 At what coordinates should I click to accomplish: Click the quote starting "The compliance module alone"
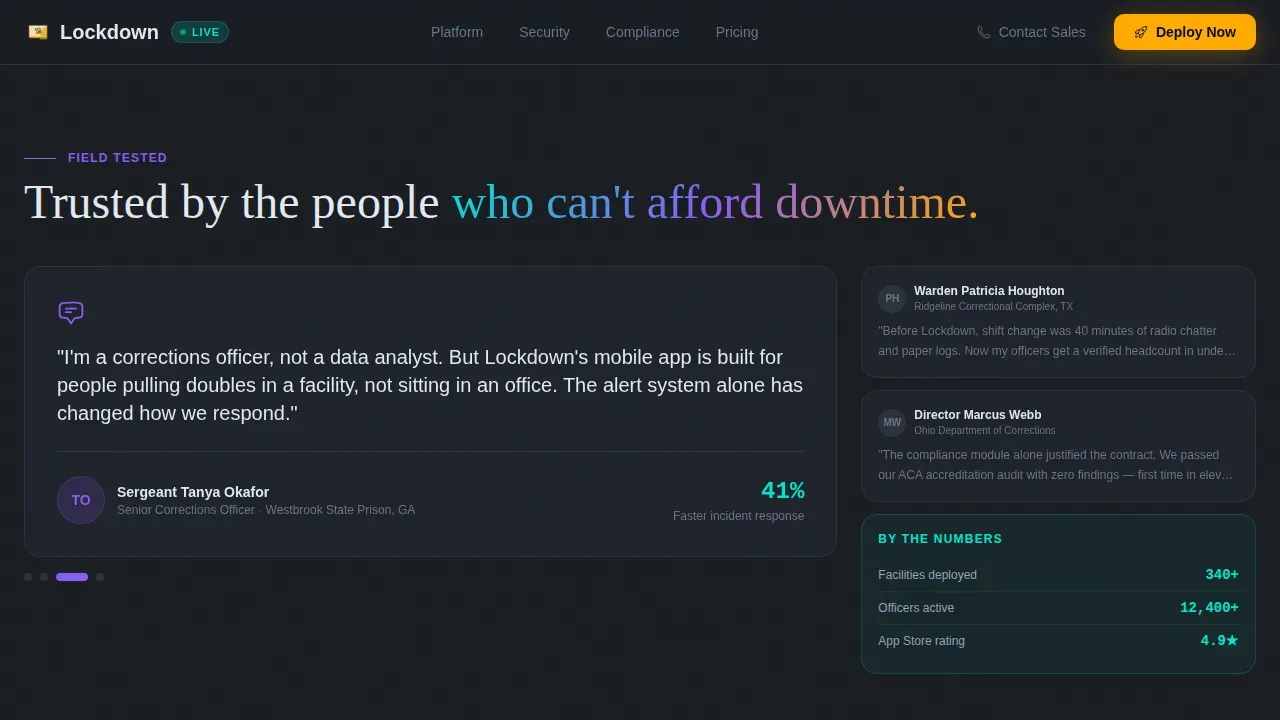1058,465
